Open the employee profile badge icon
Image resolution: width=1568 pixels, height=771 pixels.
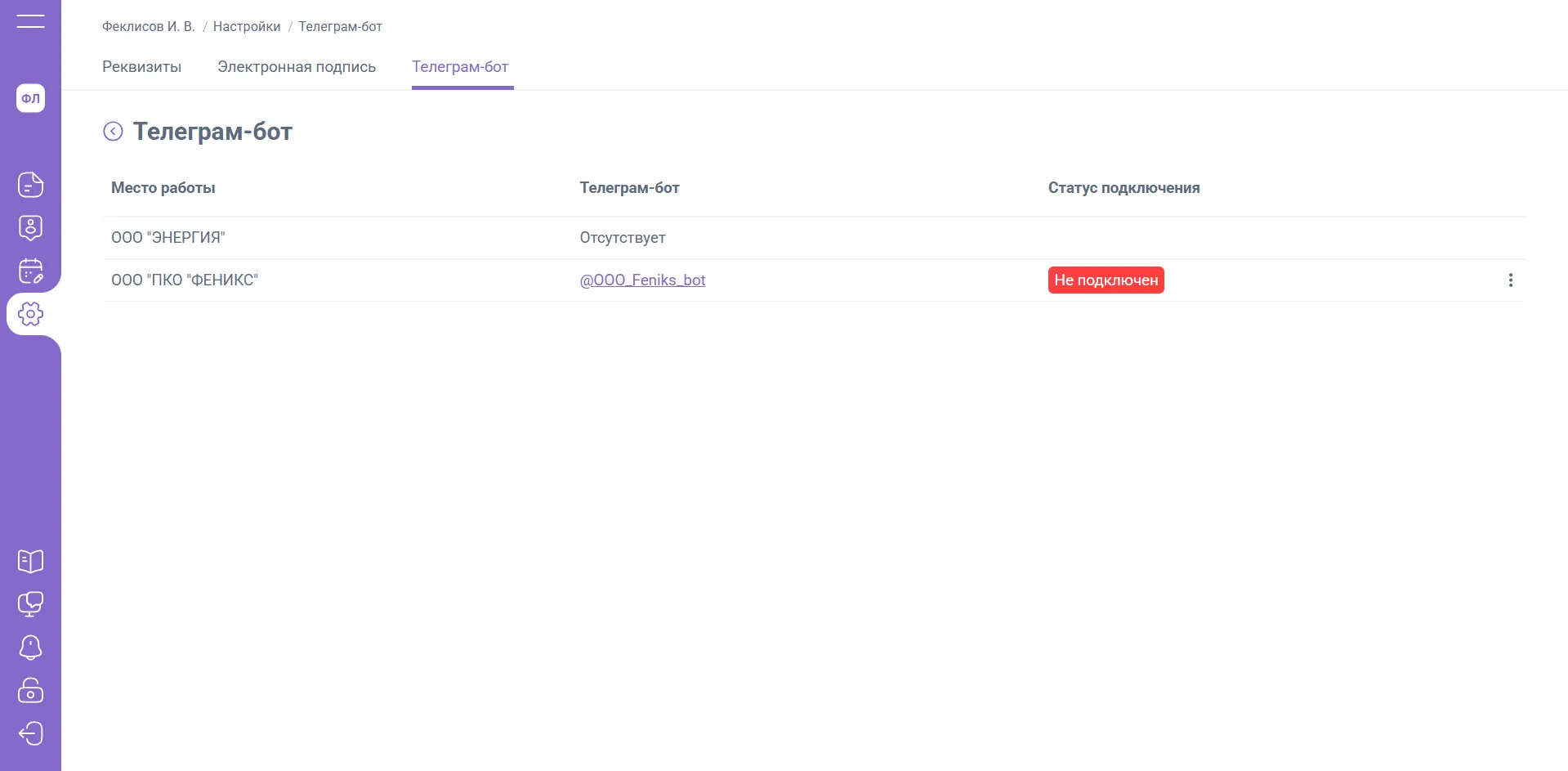[x=30, y=228]
